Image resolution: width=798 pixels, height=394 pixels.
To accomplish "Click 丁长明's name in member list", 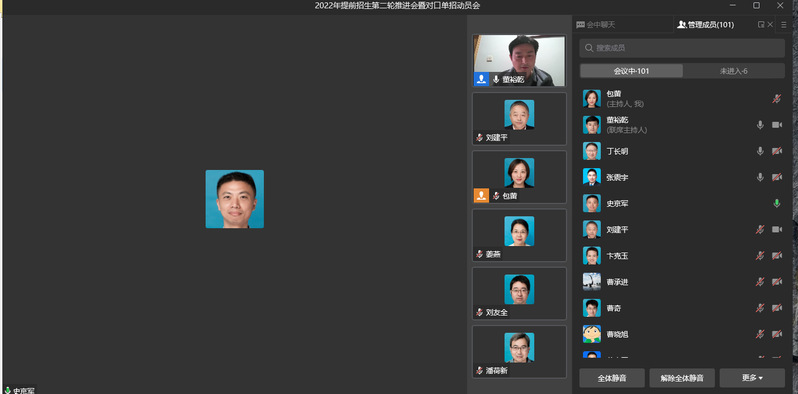I will (617, 151).
